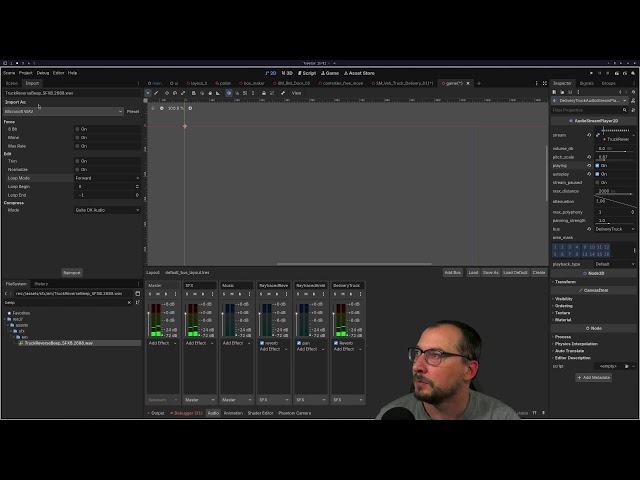
Task: Adjust the volume_db slider
Action: [x=615, y=151]
